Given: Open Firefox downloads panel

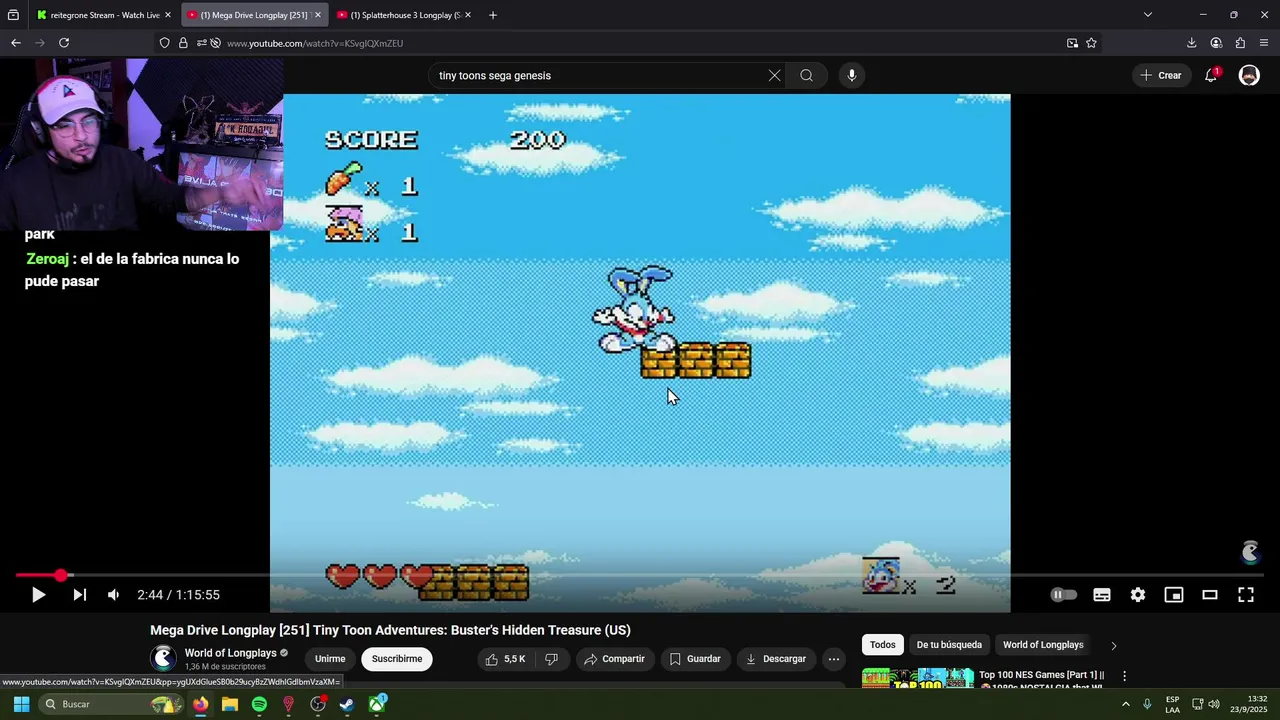Looking at the screenshot, I should click(x=1191, y=43).
